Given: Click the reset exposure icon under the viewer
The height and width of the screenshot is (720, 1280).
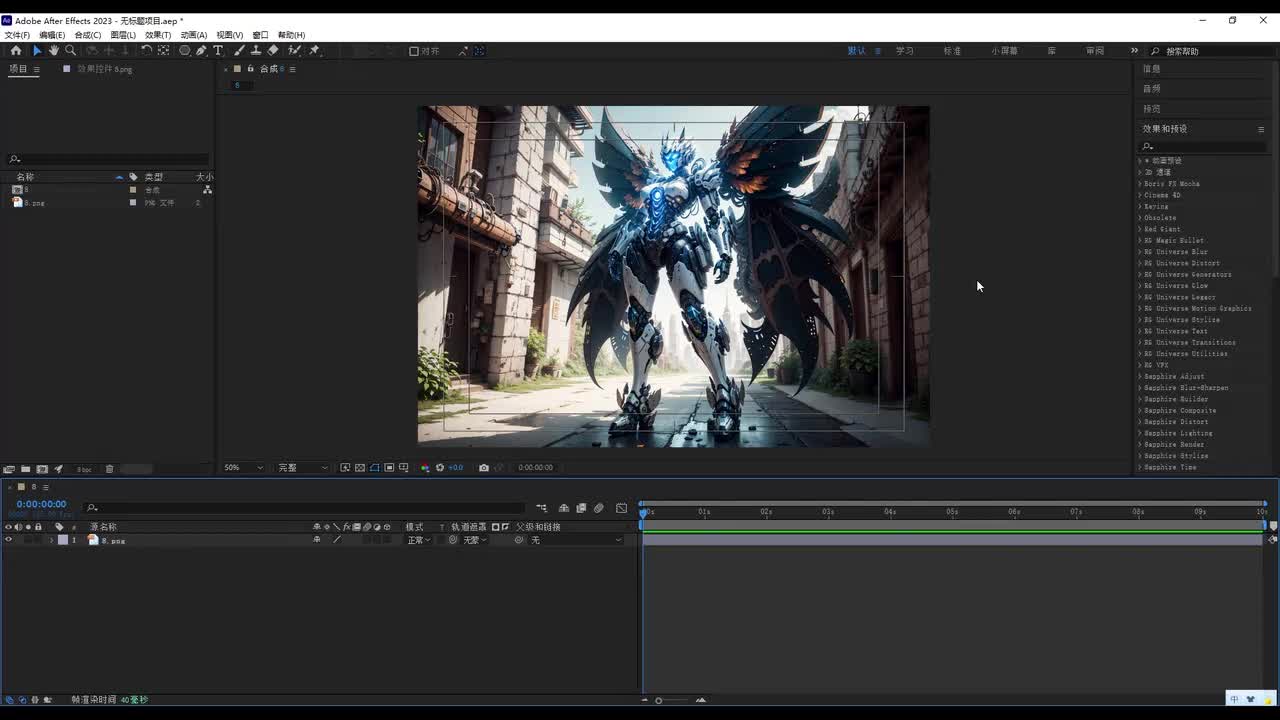Looking at the screenshot, I should click(440, 467).
